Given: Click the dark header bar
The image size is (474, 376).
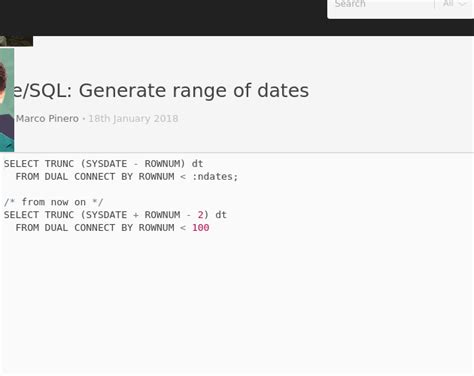Looking at the screenshot, I should pos(163,17).
